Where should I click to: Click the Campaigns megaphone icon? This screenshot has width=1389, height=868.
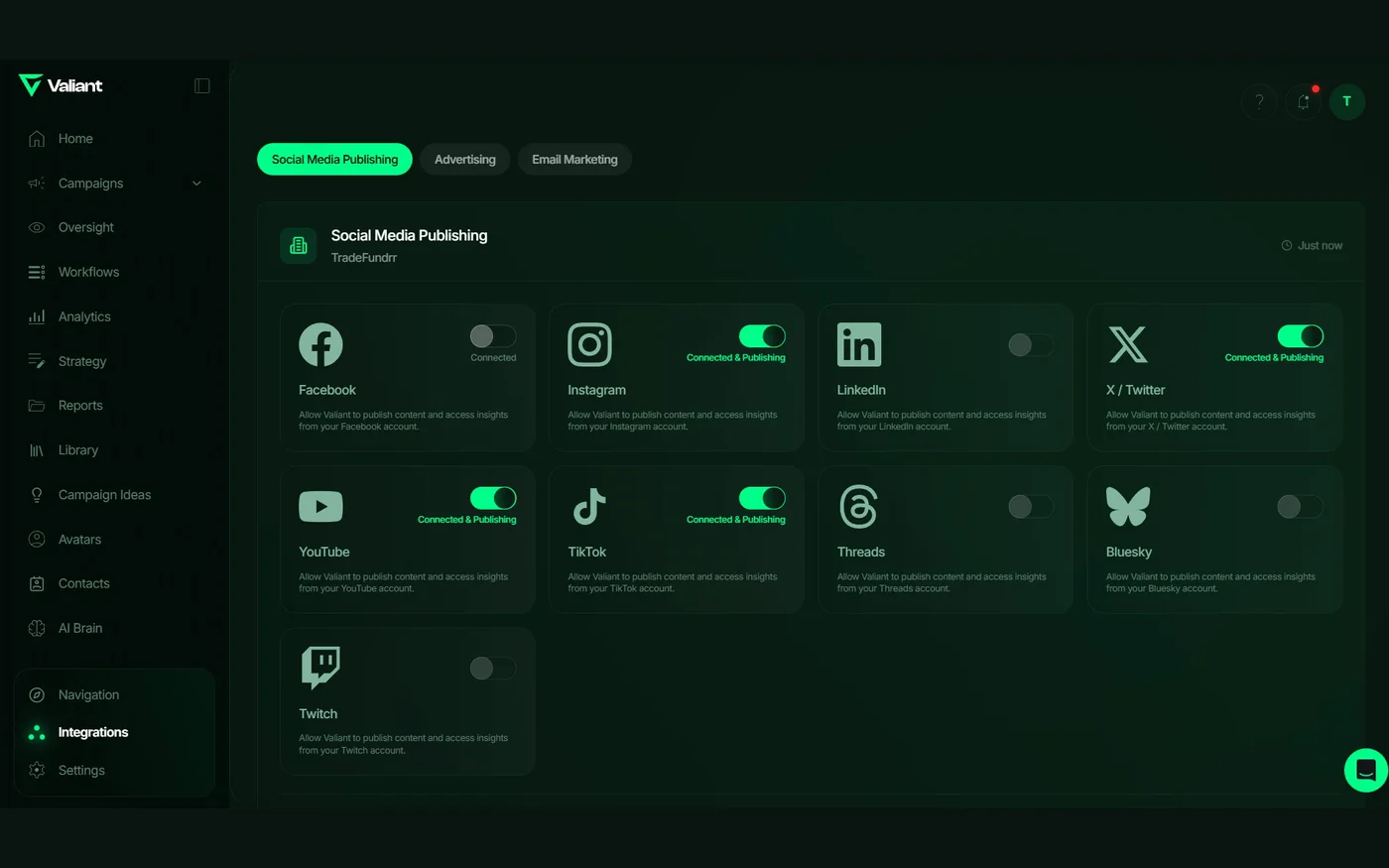pos(37,184)
